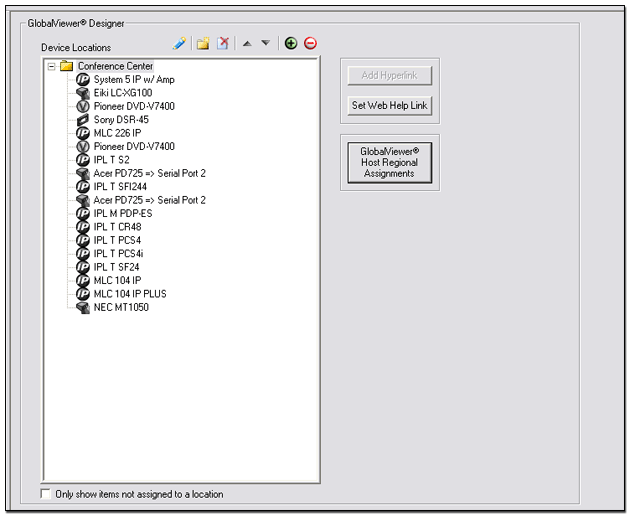Click the device icon next to Sony DSR-45
630x516 pixels.
(83, 119)
